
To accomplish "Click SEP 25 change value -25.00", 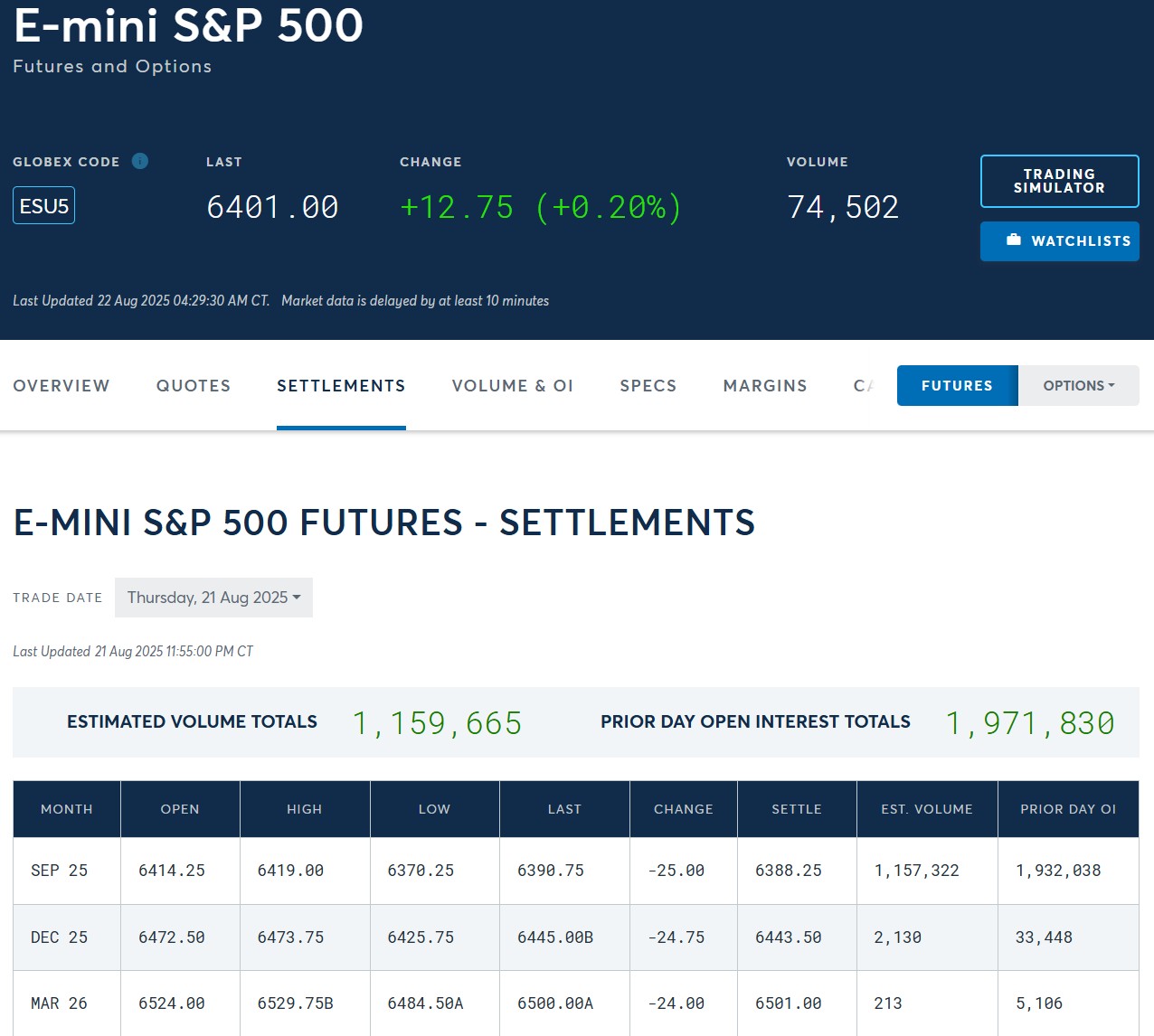I will click(x=676, y=871).
